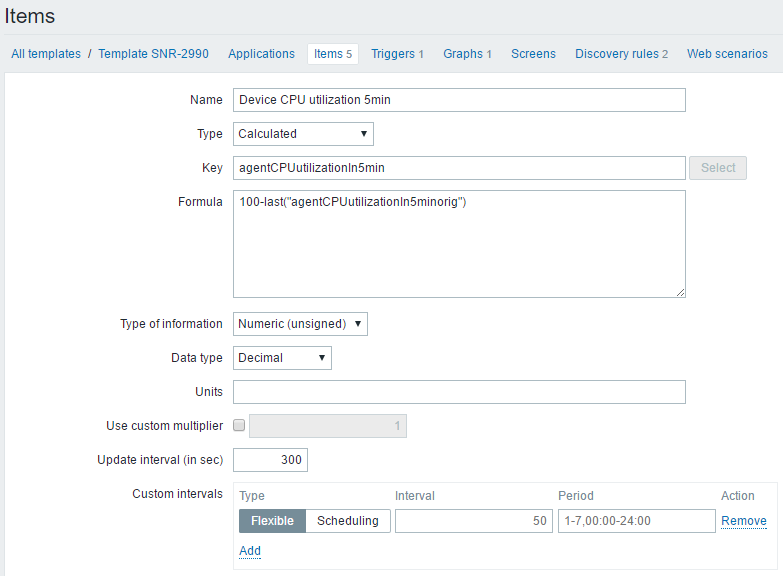
Task: Remove the custom interval row
Action: (x=744, y=521)
